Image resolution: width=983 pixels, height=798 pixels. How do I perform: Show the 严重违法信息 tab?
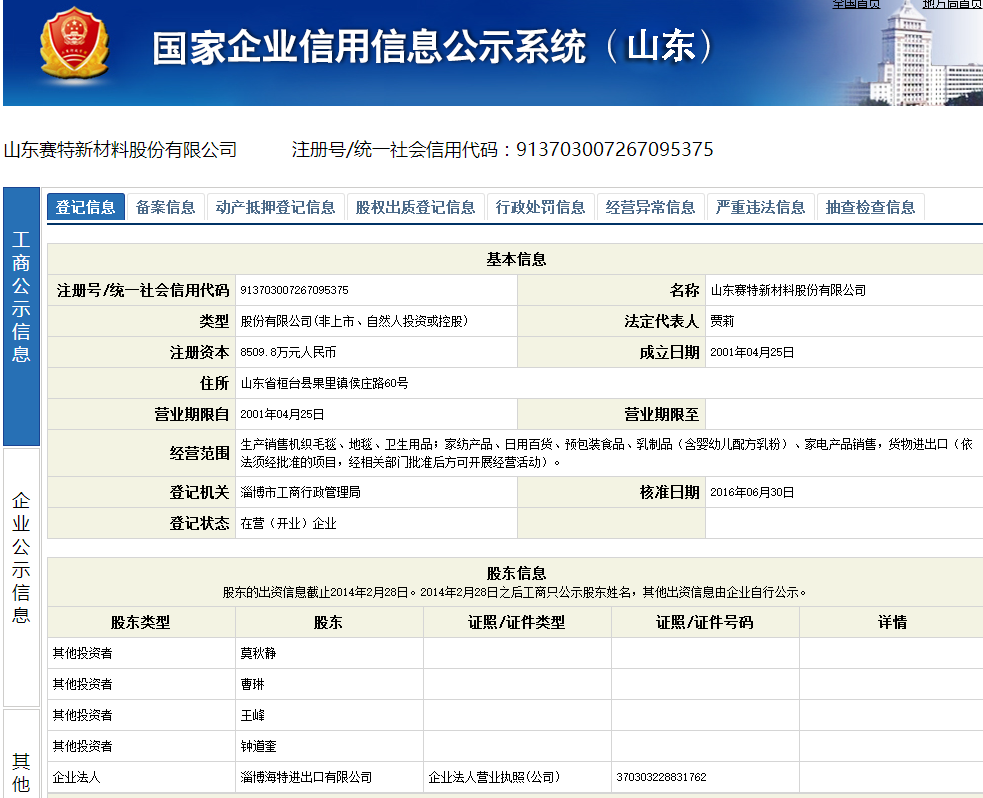point(761,207)
